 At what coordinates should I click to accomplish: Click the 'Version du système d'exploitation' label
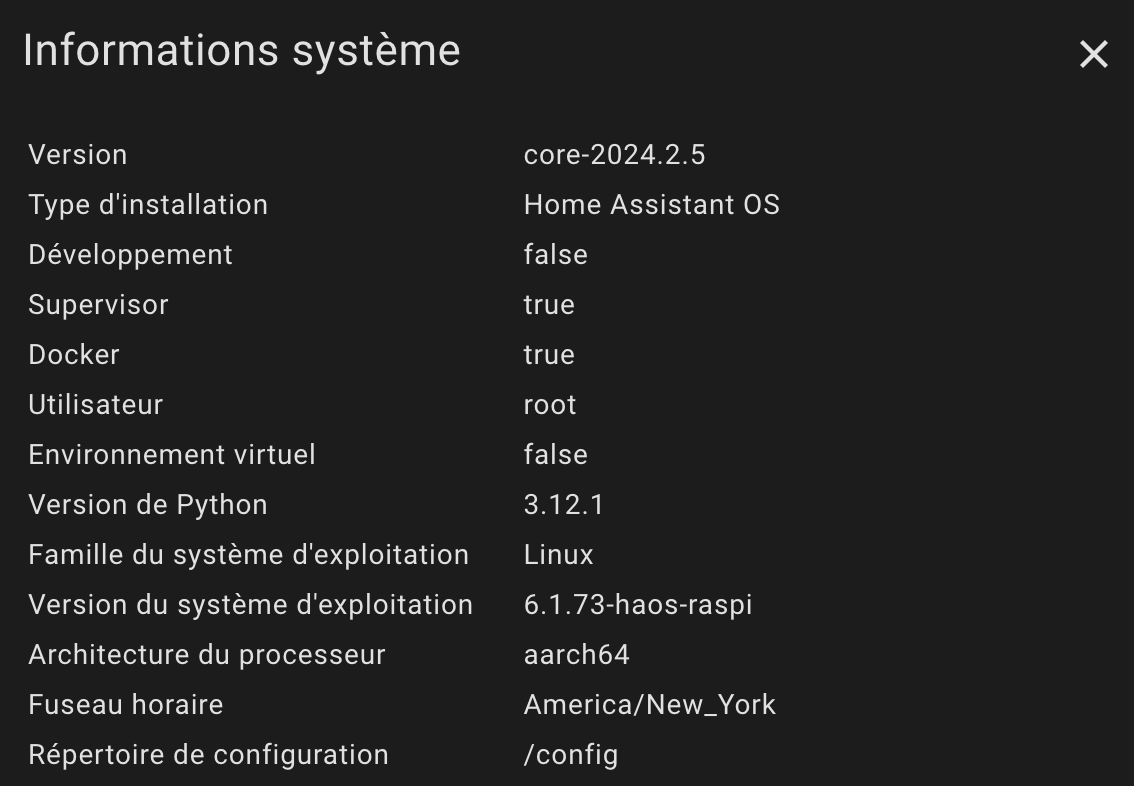(x=250, y=605)
